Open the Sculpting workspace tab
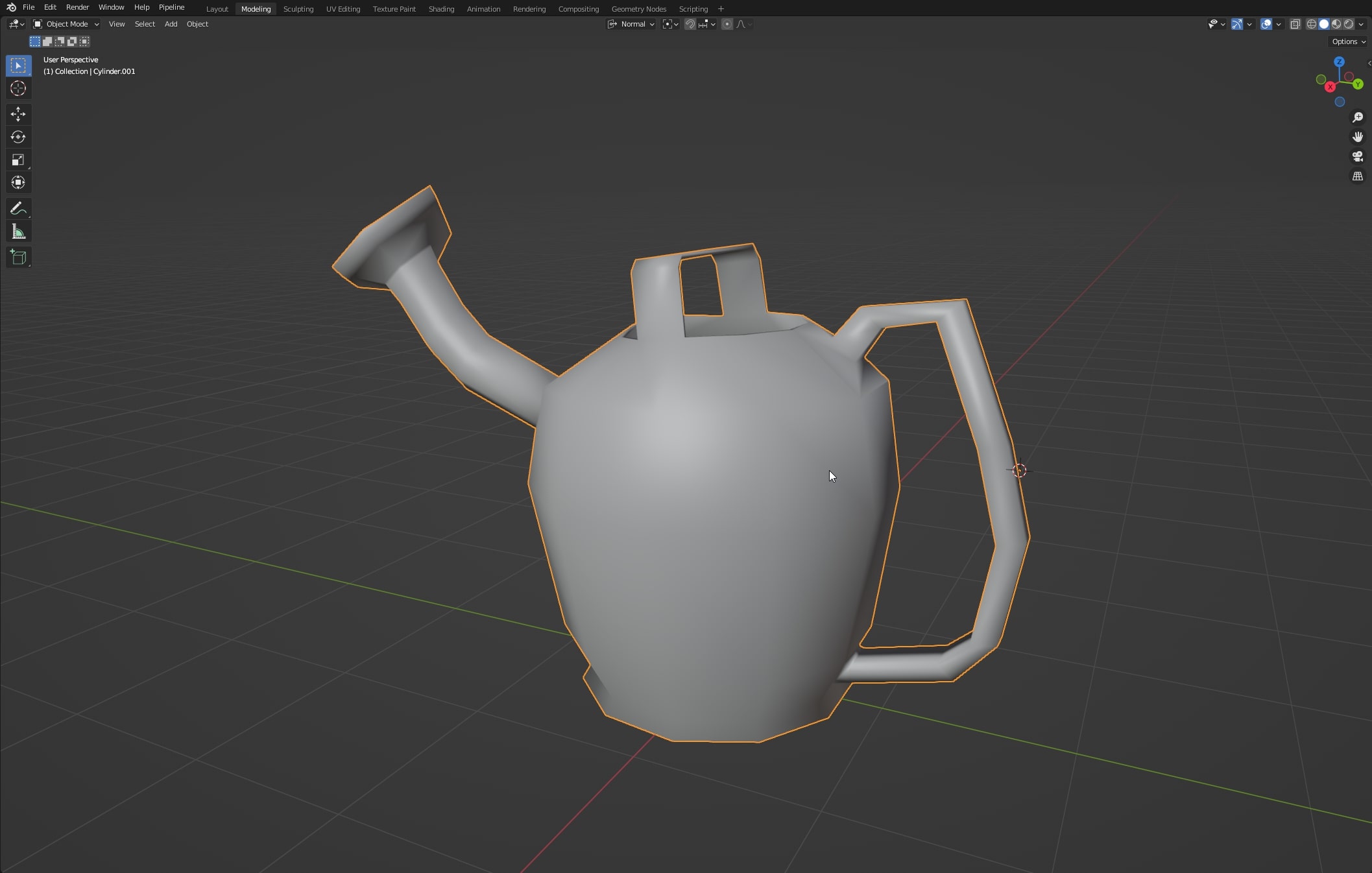Image resolution: width=1372 pixels, height=873 pixels. 298,9
